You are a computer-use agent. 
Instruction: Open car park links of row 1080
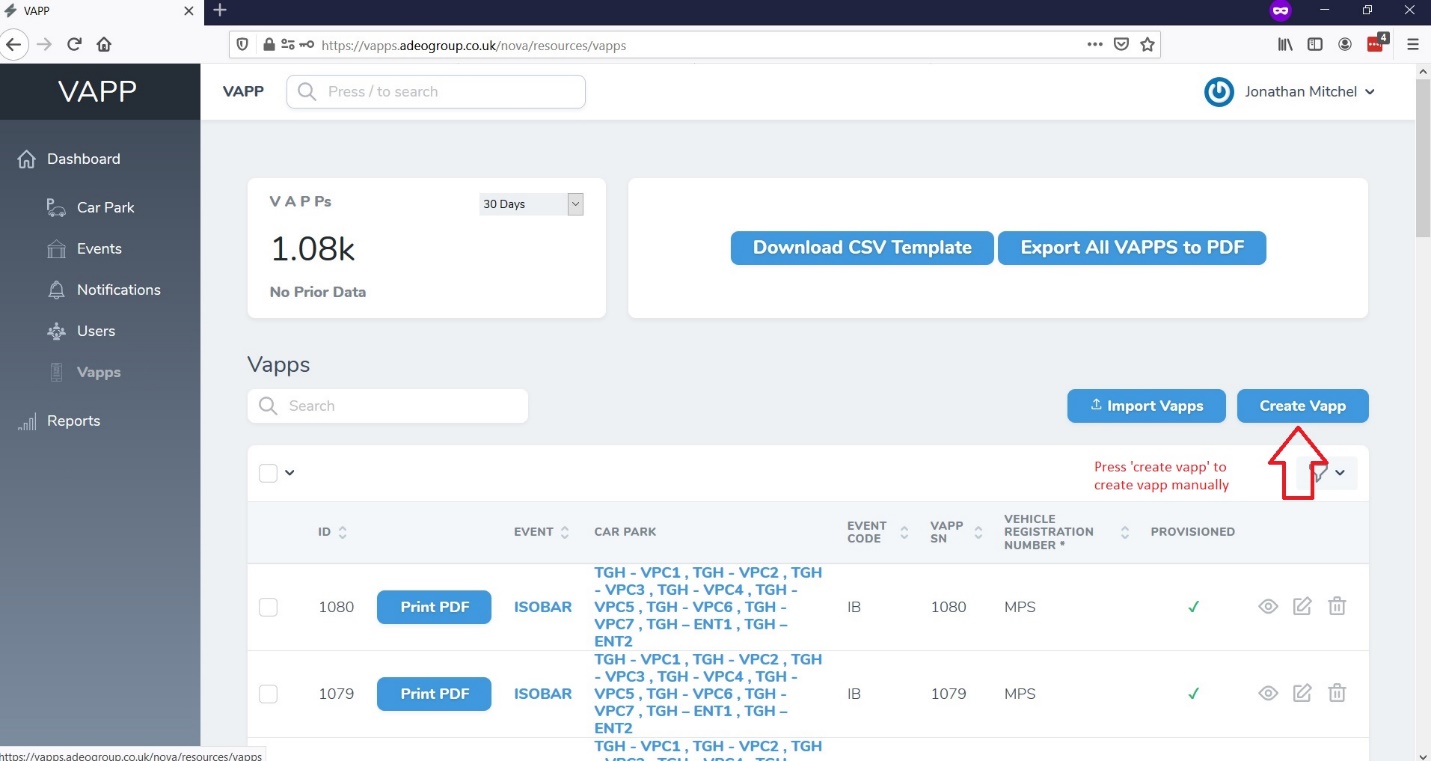pyautogui.click(x=708, y=607)
